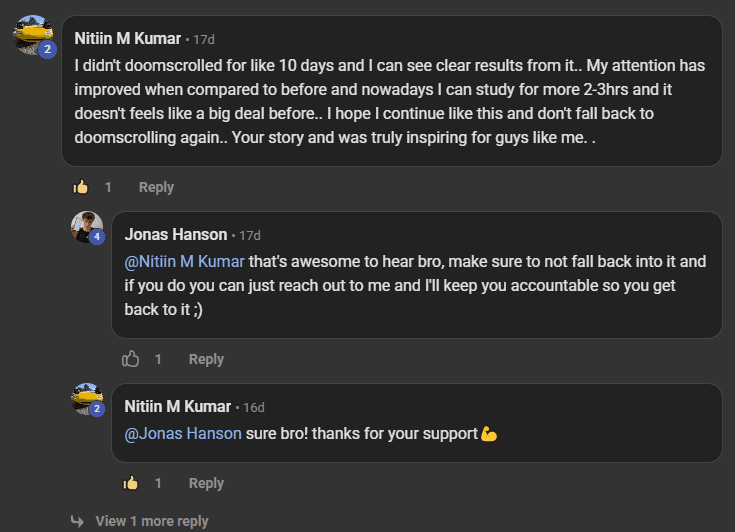
Task: Open Jonas Hanson's author name link
Action: [175, 235]
